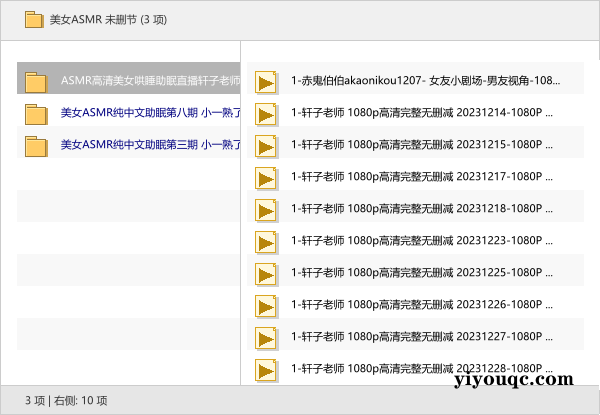This screenshot has width=600, height=415.
Task: Select the 轩子老师 20231215-1080P file name
Action: pyautogui.click(x=422, y=144)
